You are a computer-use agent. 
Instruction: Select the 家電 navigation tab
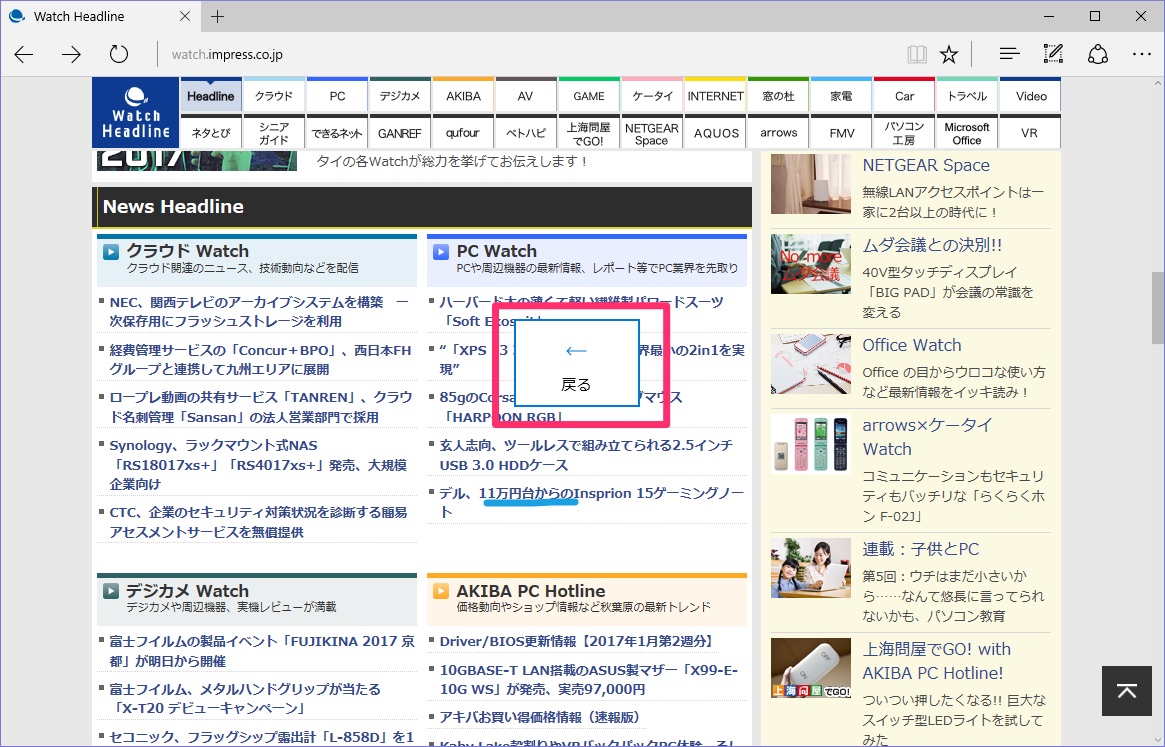(842, 95)
